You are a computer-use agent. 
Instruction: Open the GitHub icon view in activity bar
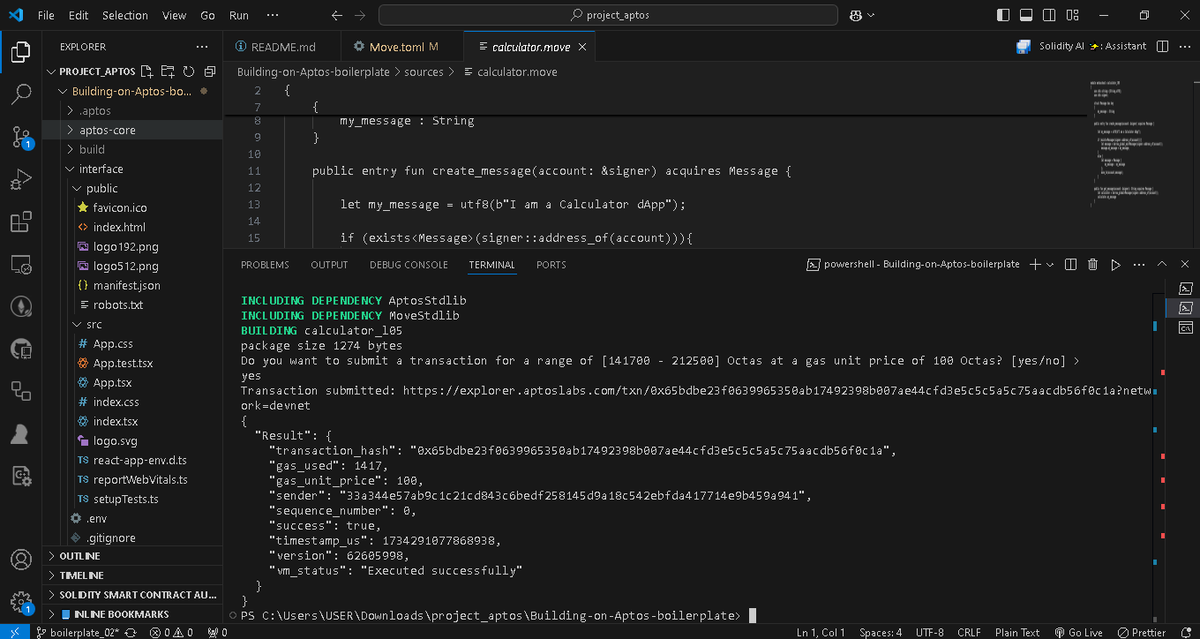[x=20, y=349]
